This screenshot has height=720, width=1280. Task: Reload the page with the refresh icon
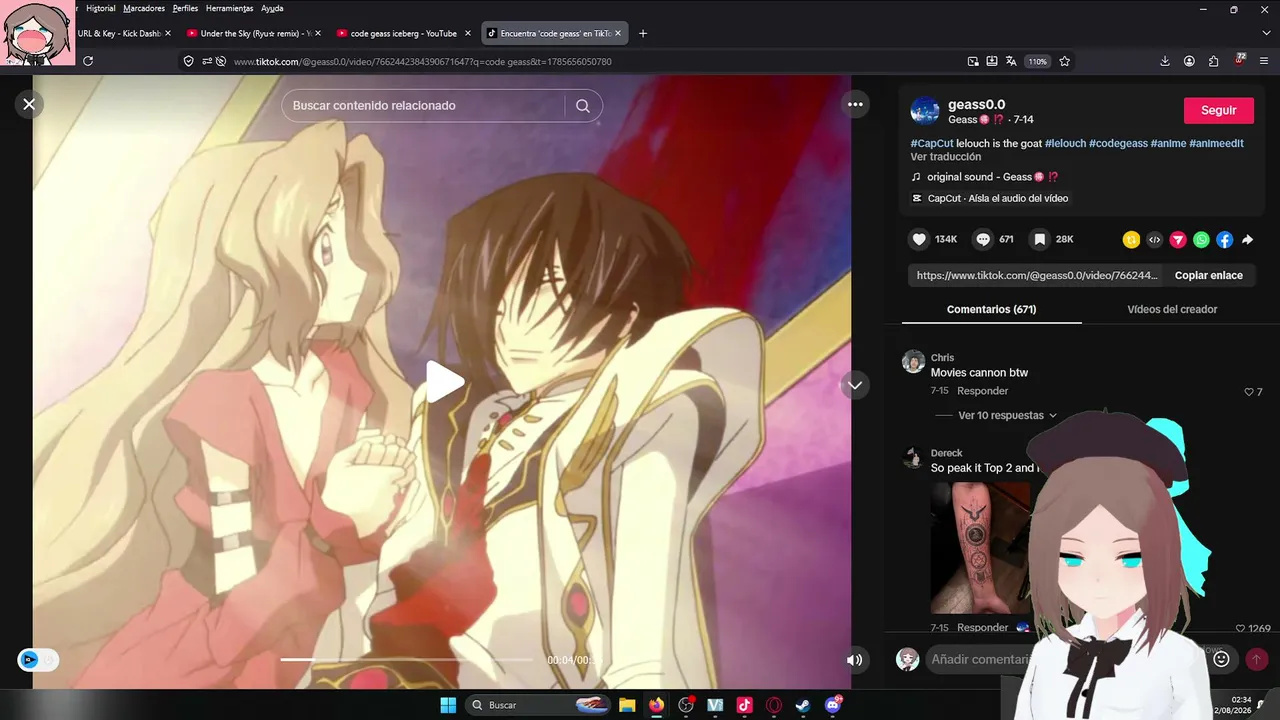click(88, 61)
